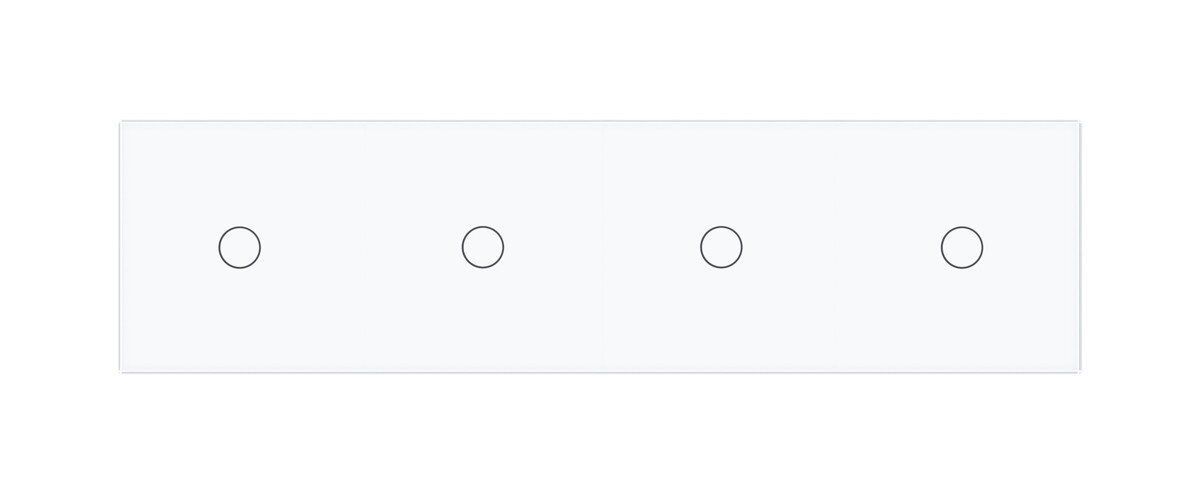Hit the fourth gang's ring icon

click(961, 247)
